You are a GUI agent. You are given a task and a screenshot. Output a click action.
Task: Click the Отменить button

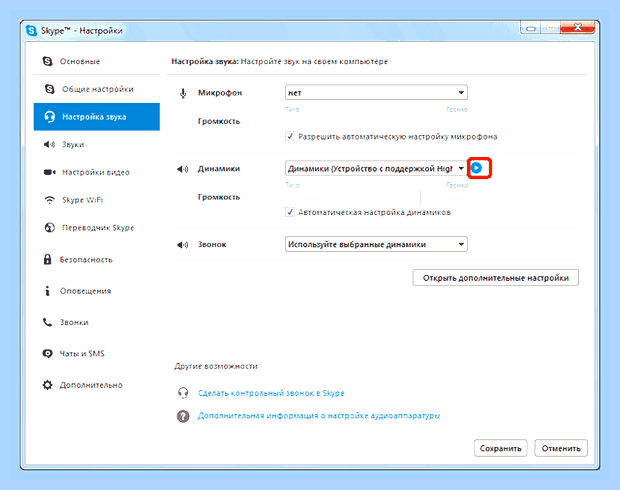click(x=561, y=448)
